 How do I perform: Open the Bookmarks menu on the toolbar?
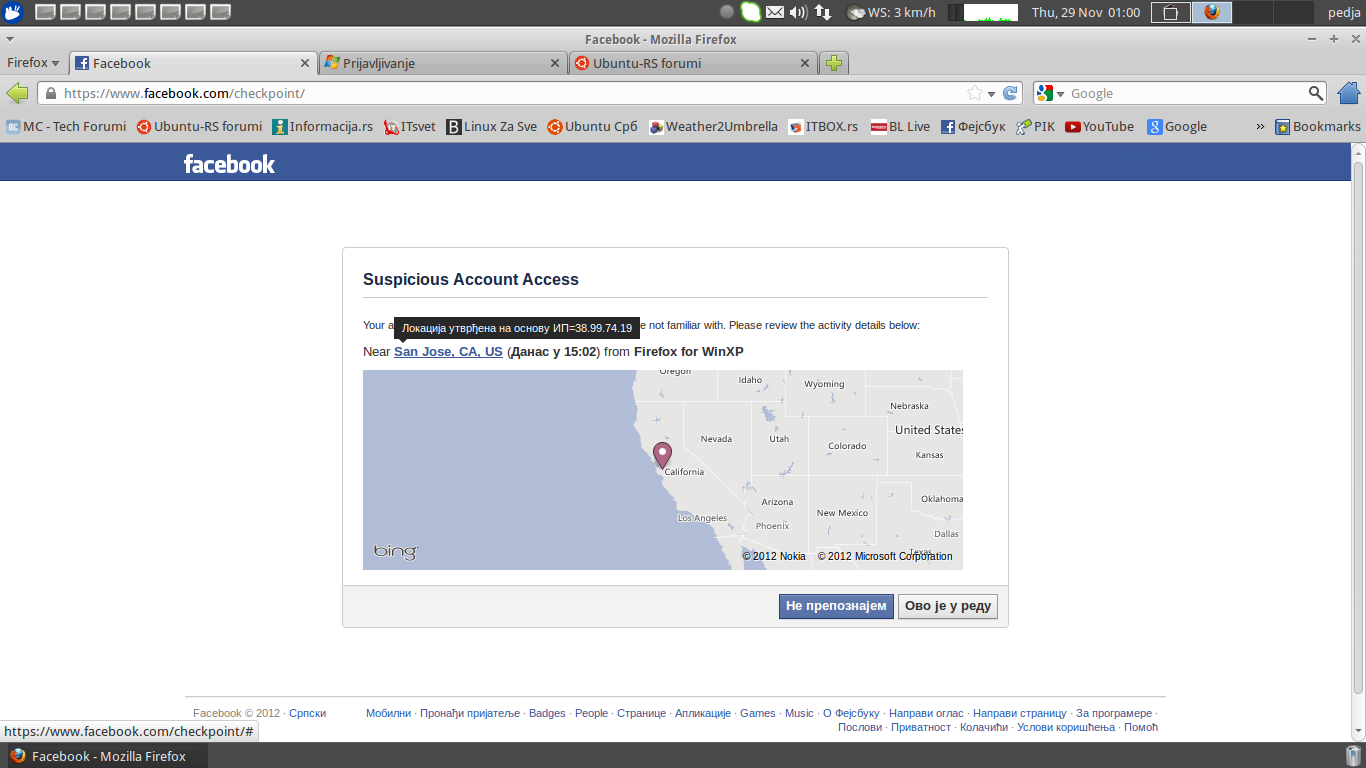coord(1318,127)
